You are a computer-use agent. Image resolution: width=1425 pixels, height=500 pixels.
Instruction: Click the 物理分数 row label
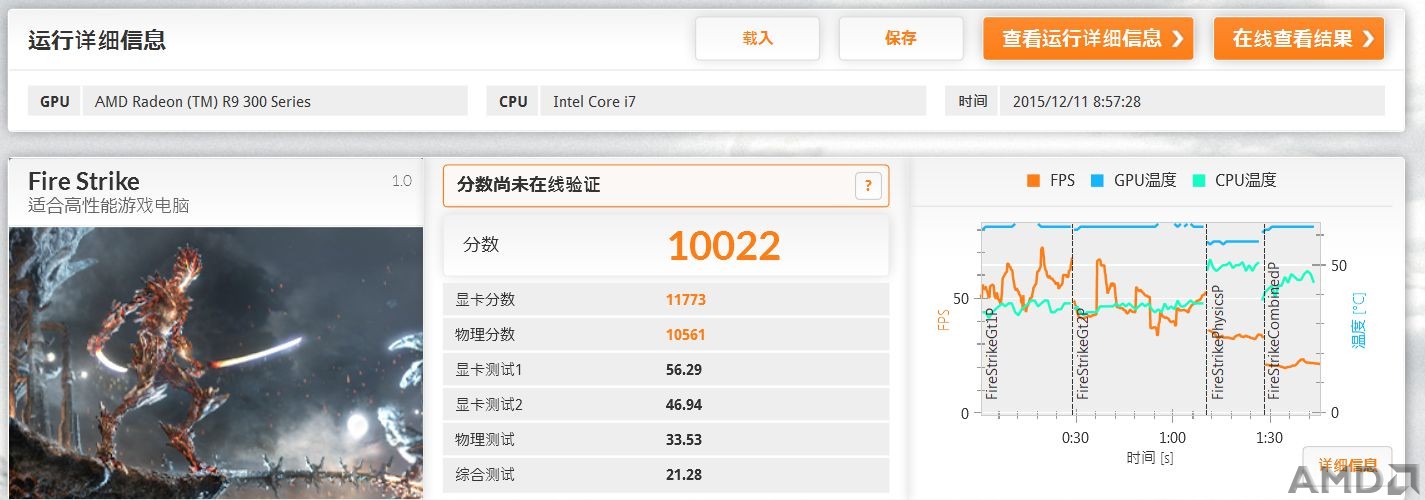[x=485, y=335]
